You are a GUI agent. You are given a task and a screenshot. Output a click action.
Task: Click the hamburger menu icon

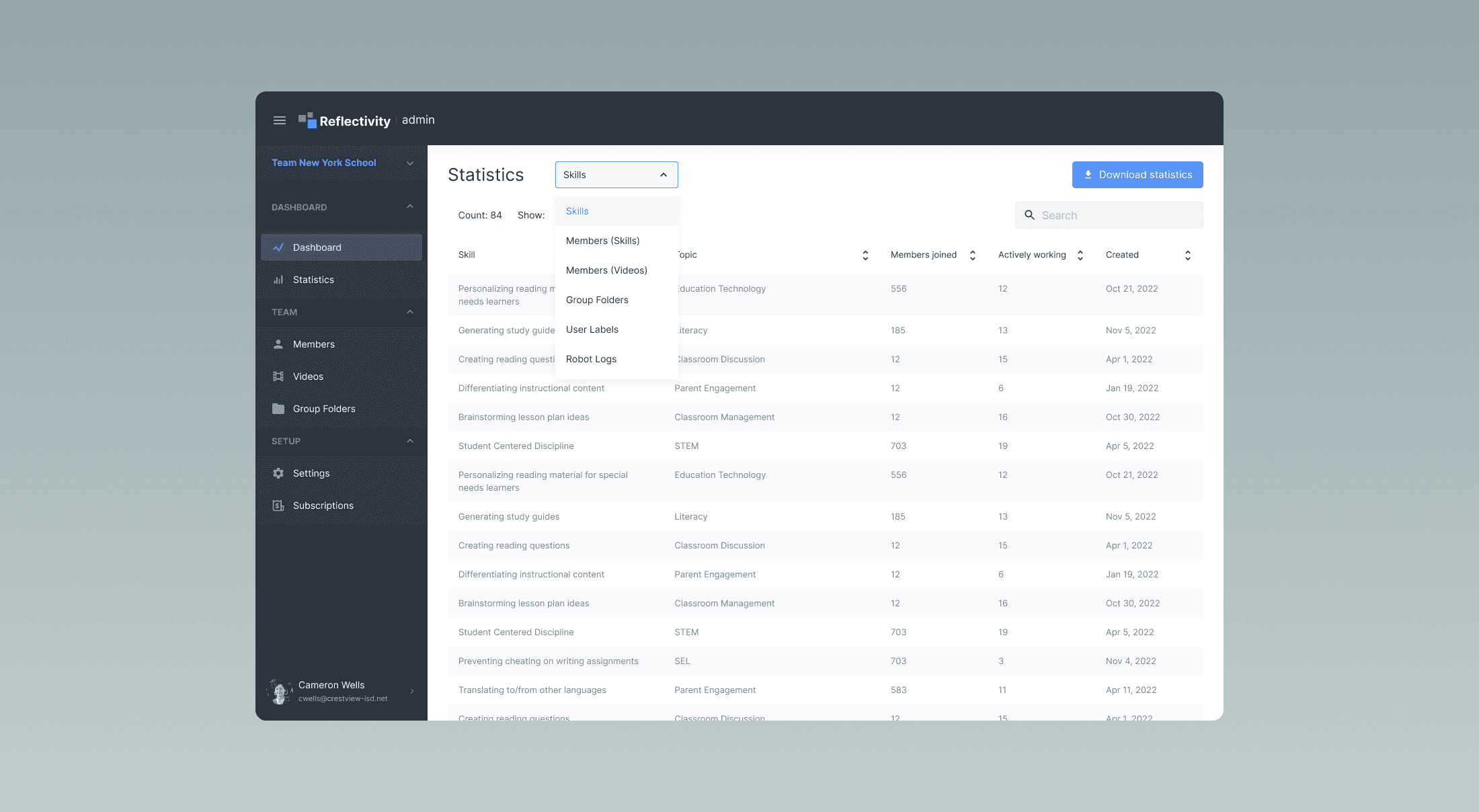280,120
